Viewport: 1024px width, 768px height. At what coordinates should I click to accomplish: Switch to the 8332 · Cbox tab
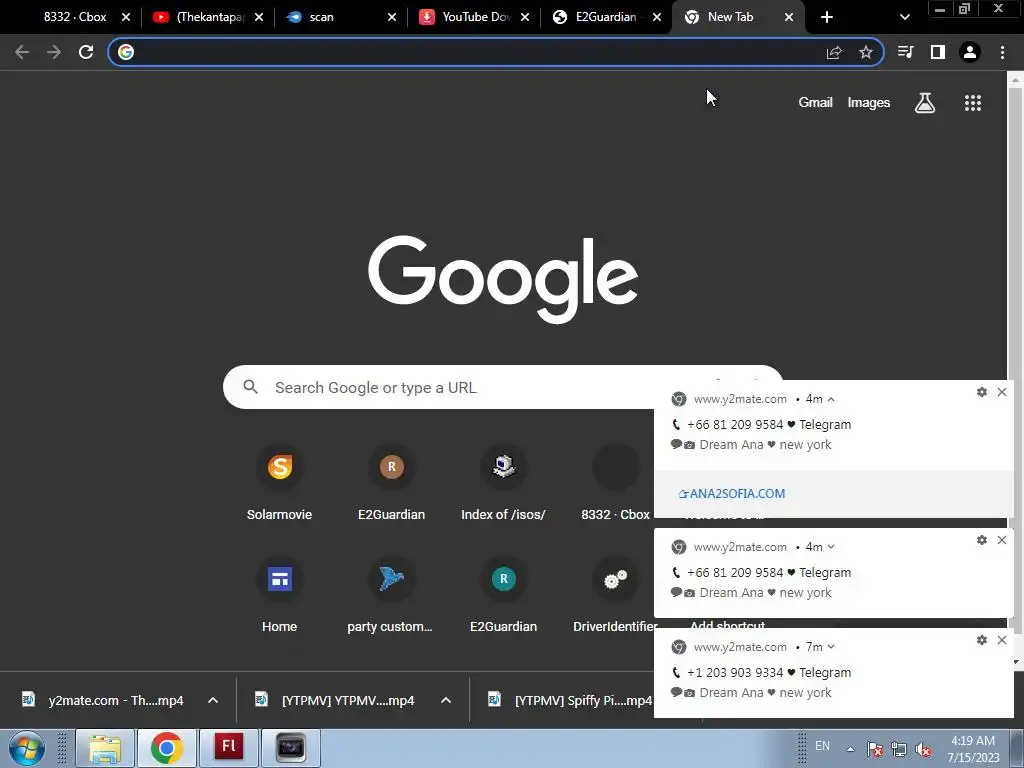[x=74, y=17]
